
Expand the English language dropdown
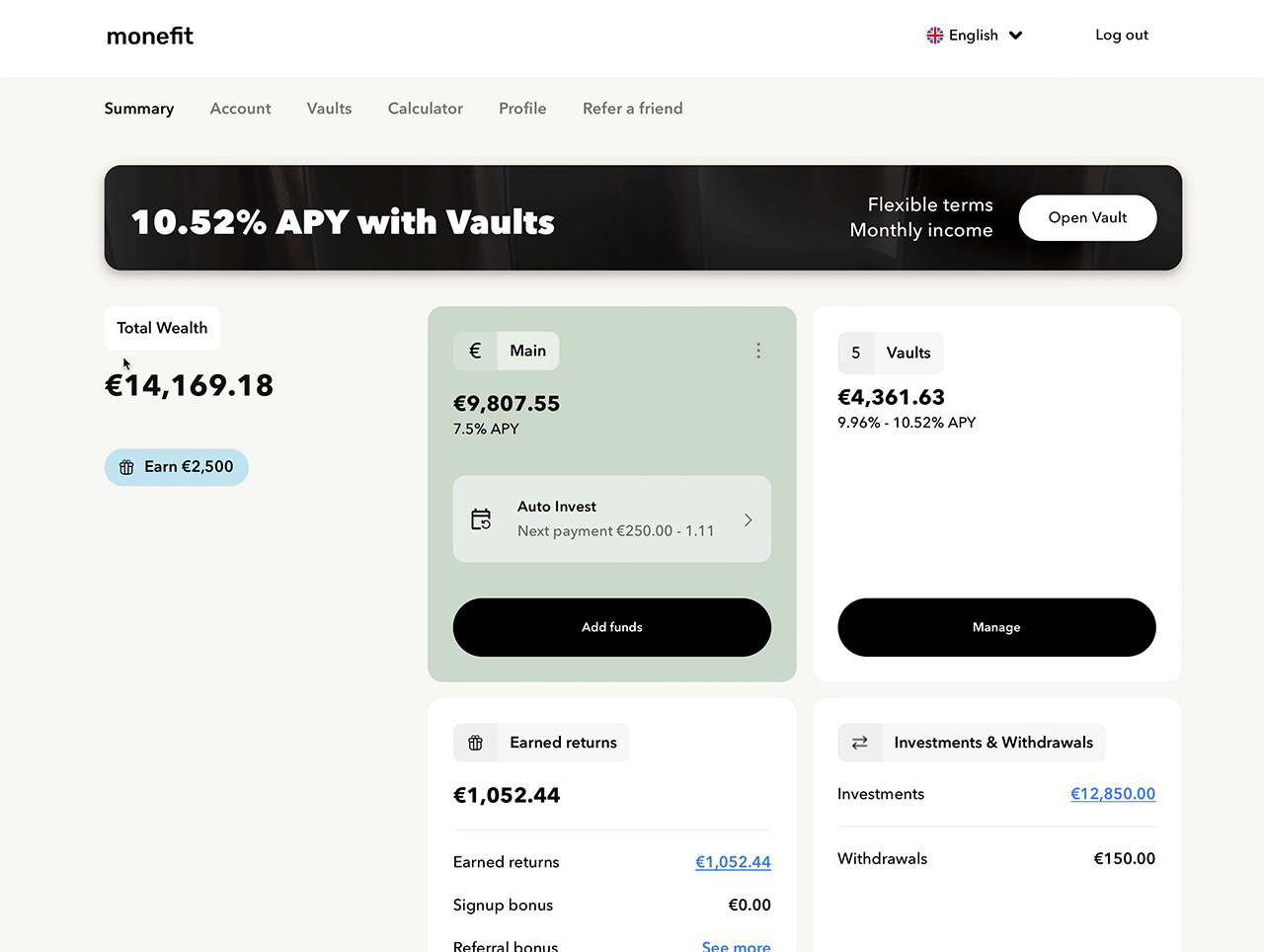pyautogui.click(x=1015, y=36)
